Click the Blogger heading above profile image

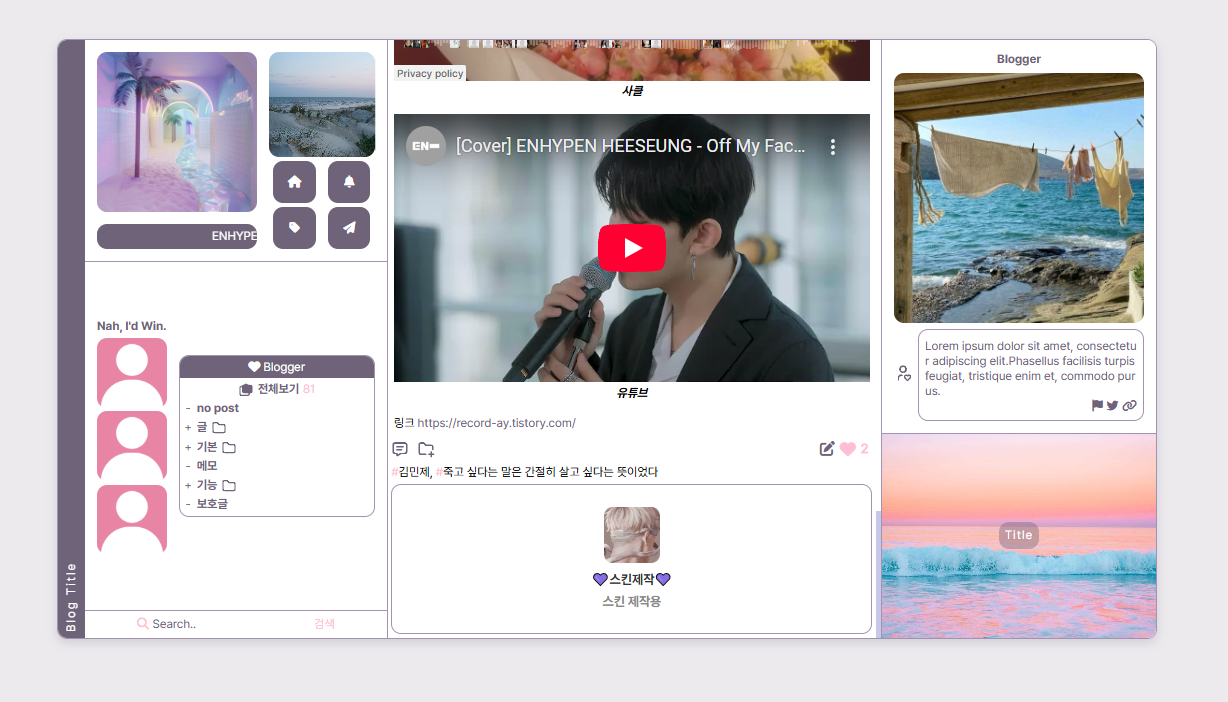1019,59
